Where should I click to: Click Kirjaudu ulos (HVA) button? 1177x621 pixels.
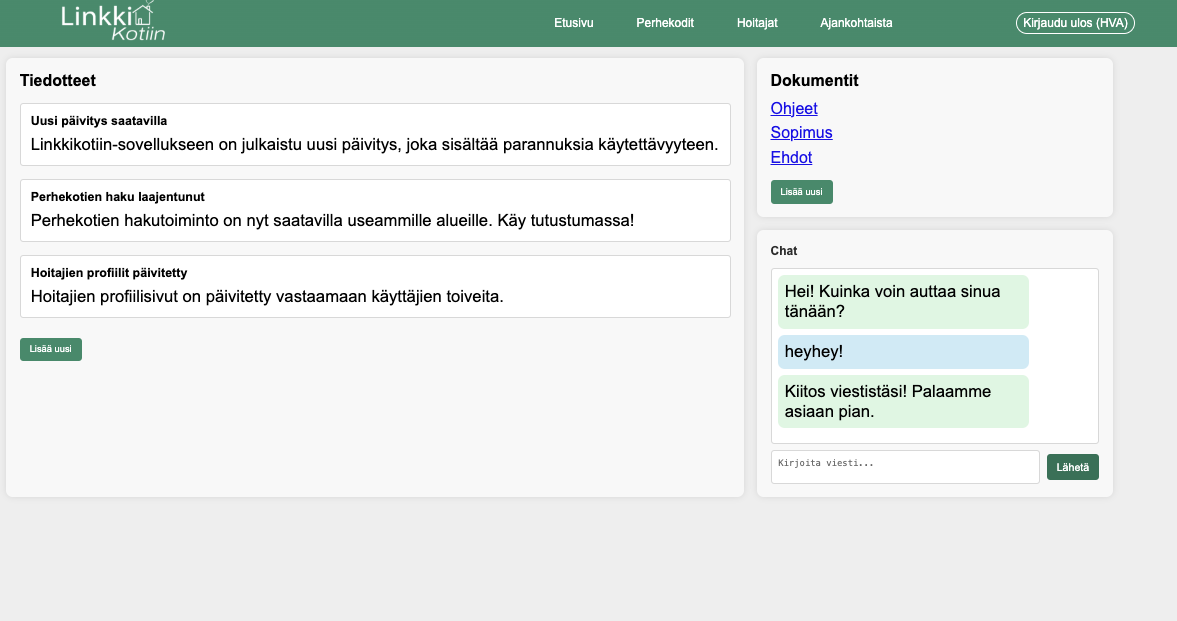[x=1075, y=23]
